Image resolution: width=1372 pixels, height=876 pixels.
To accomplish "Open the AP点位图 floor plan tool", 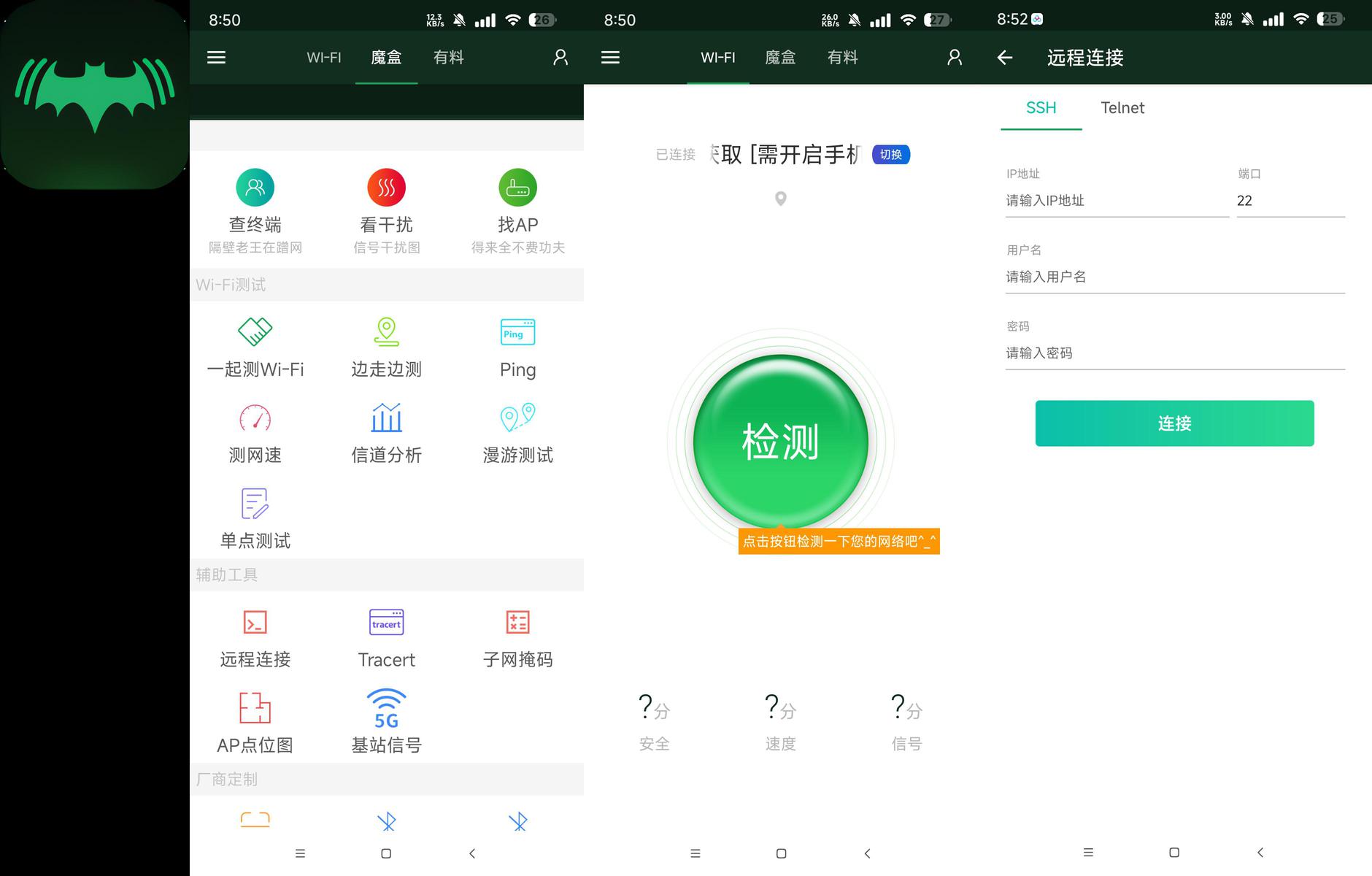I will [255, 709].
